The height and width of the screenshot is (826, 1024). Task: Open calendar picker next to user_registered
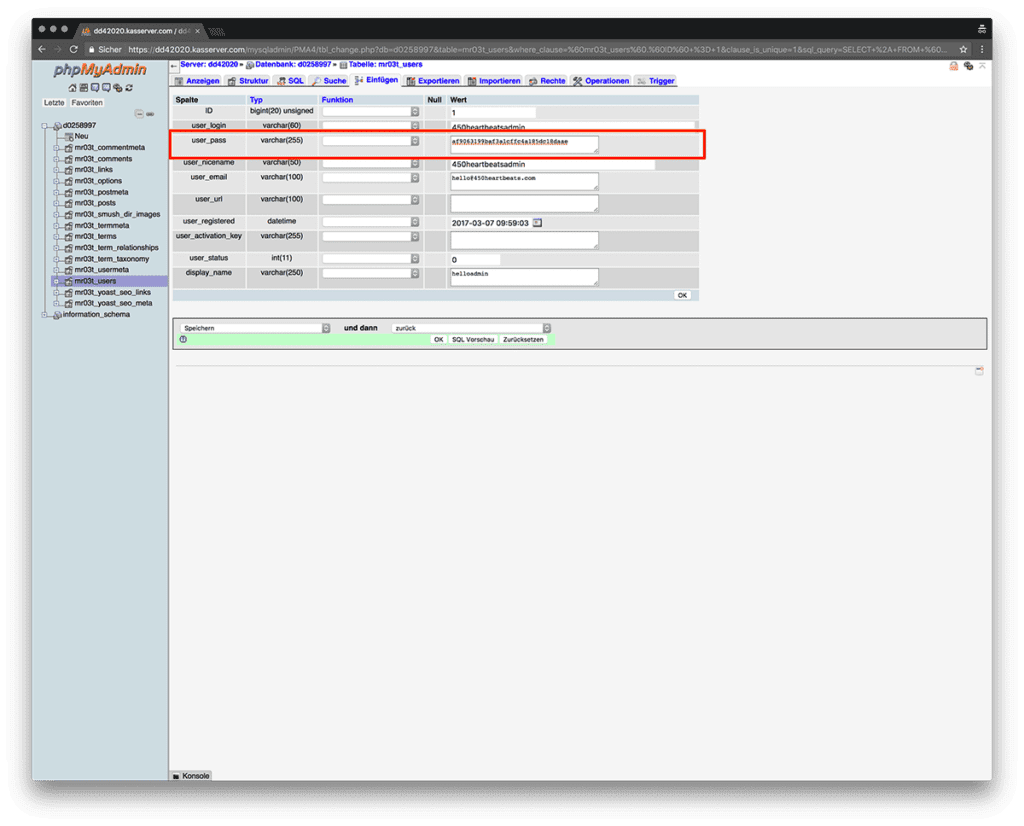point(537,222)
